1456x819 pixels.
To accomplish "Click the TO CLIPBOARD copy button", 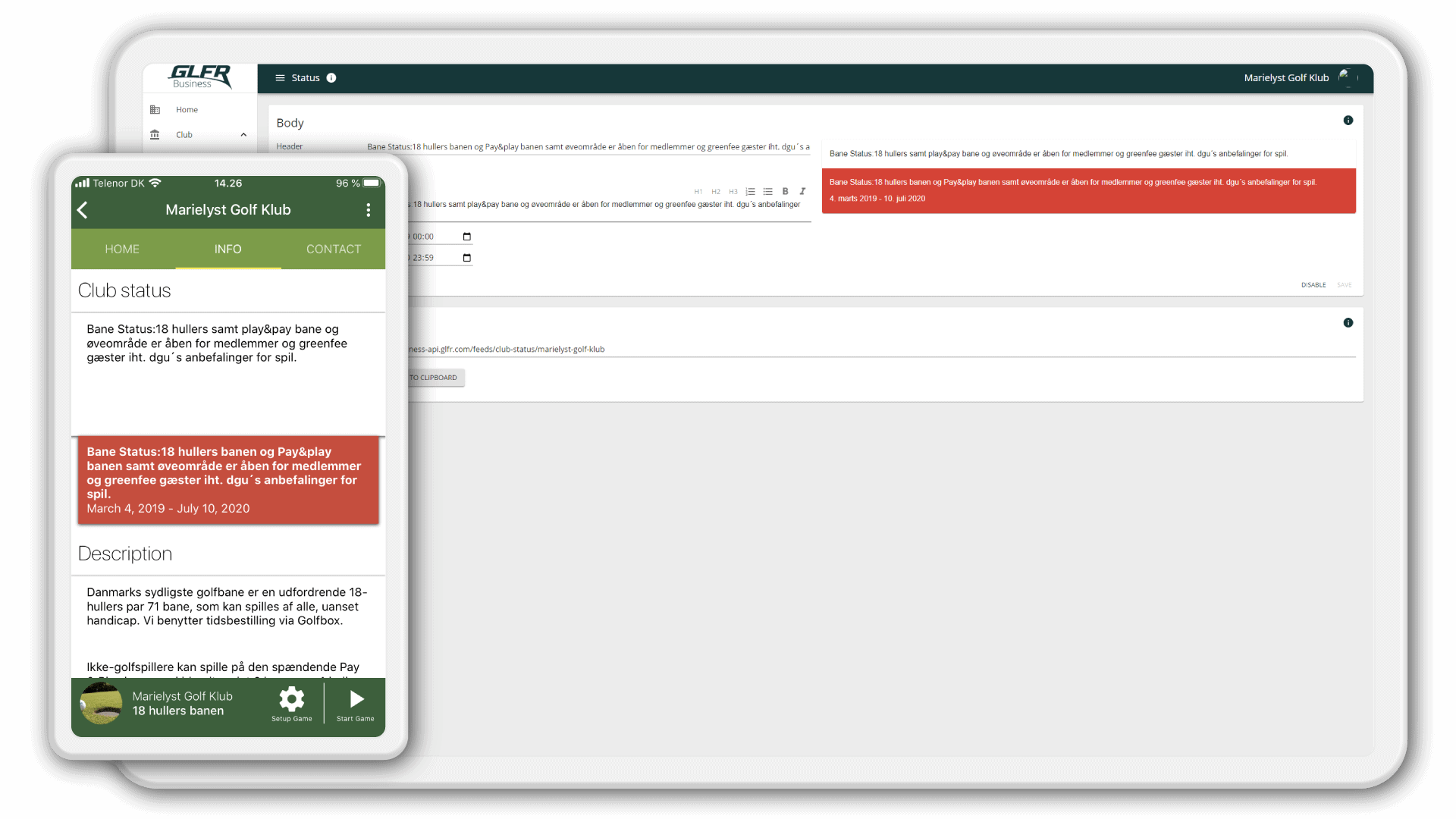I will click(x=436, y=378).
